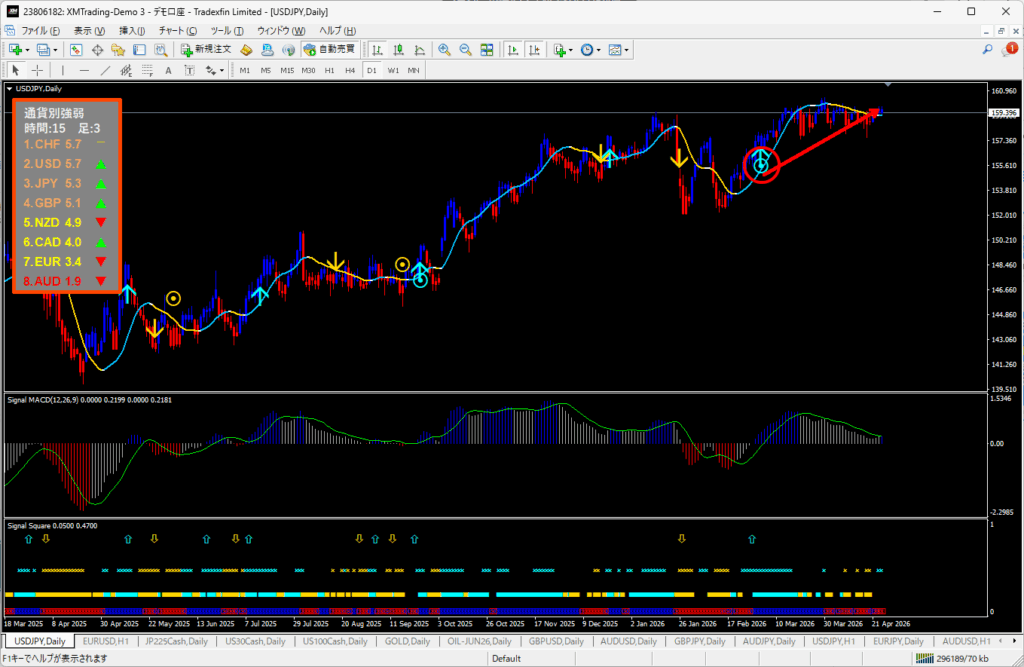
Task: Expand the periodicity clock dropdown
Action: (598, 49)
